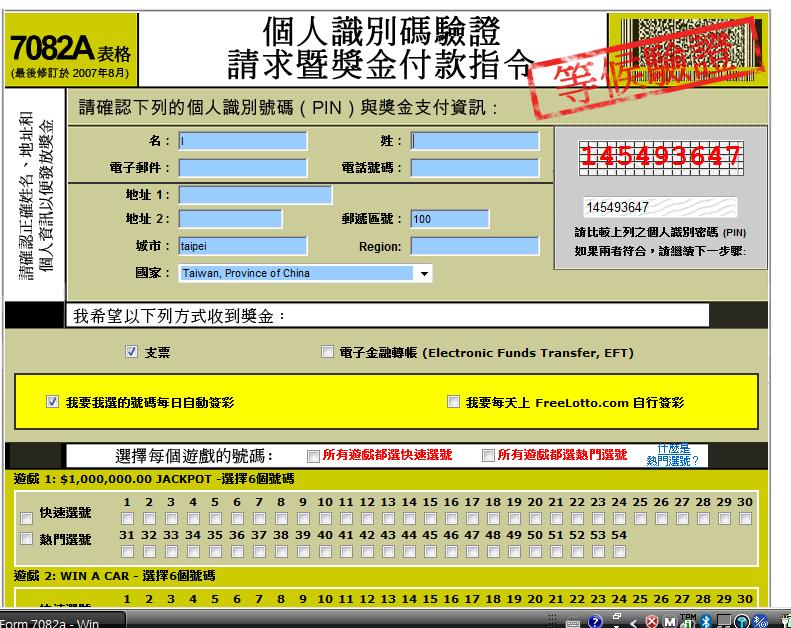791x628 pixels.
Task: Focus the 電話號碼 phone field
Action: (475, 168)
